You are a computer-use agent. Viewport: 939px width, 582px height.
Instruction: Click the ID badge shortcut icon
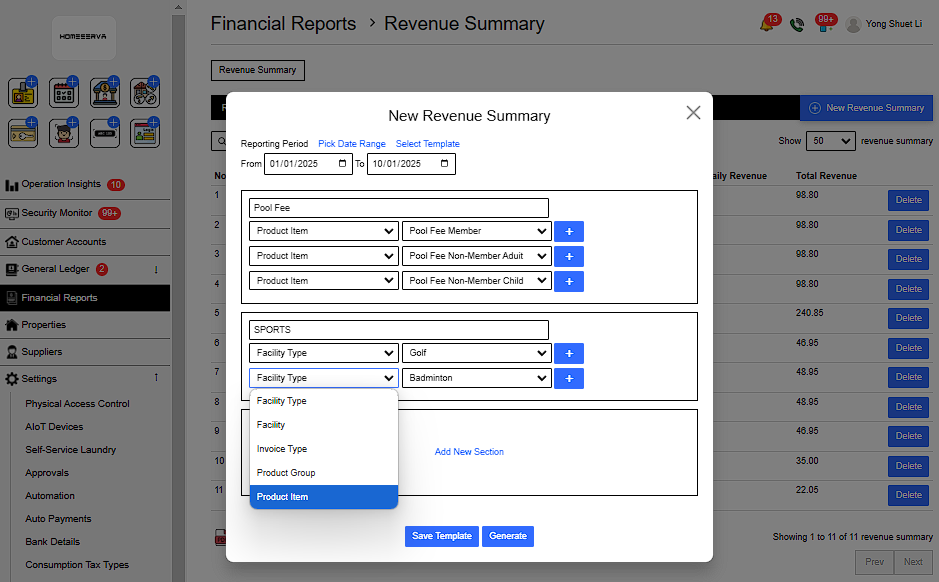point(24,93)
